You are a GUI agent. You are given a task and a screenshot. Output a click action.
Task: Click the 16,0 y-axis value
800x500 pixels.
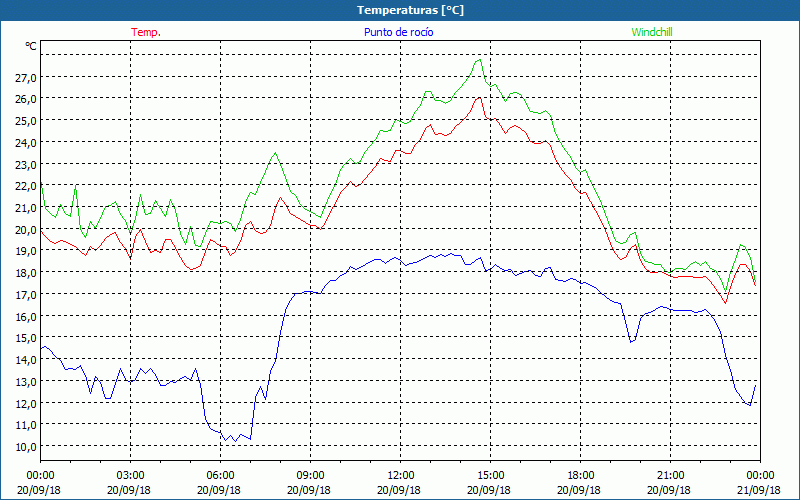click(x=27, y=317)
